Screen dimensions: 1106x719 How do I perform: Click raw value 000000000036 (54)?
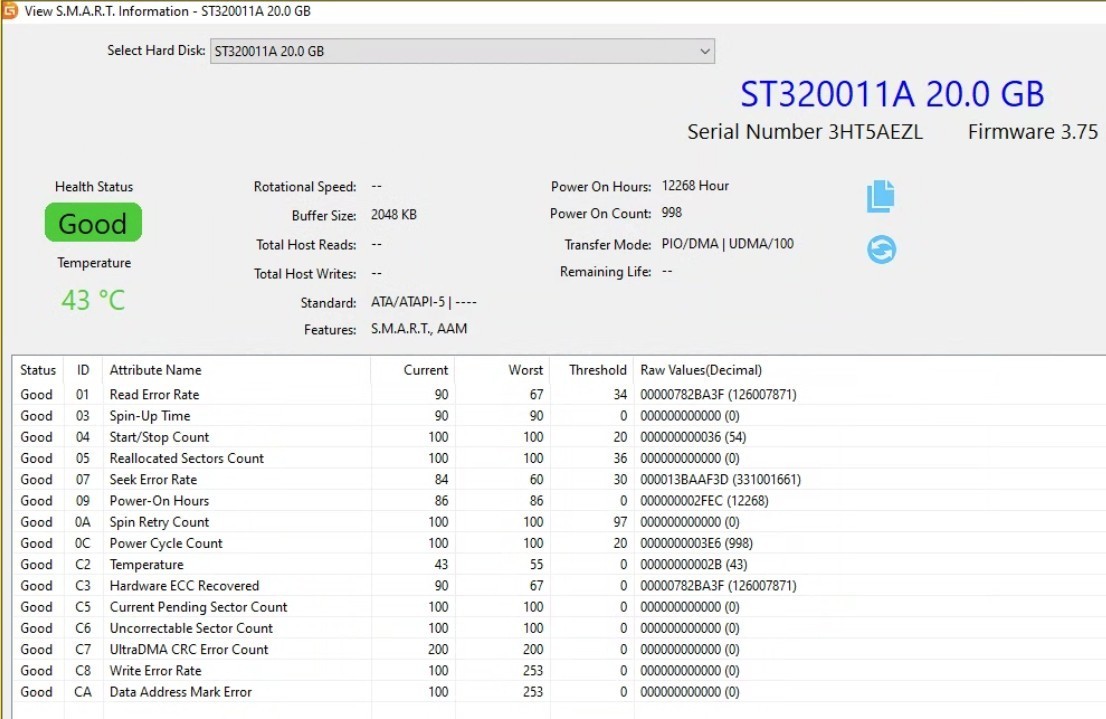[x=693, y=437]
